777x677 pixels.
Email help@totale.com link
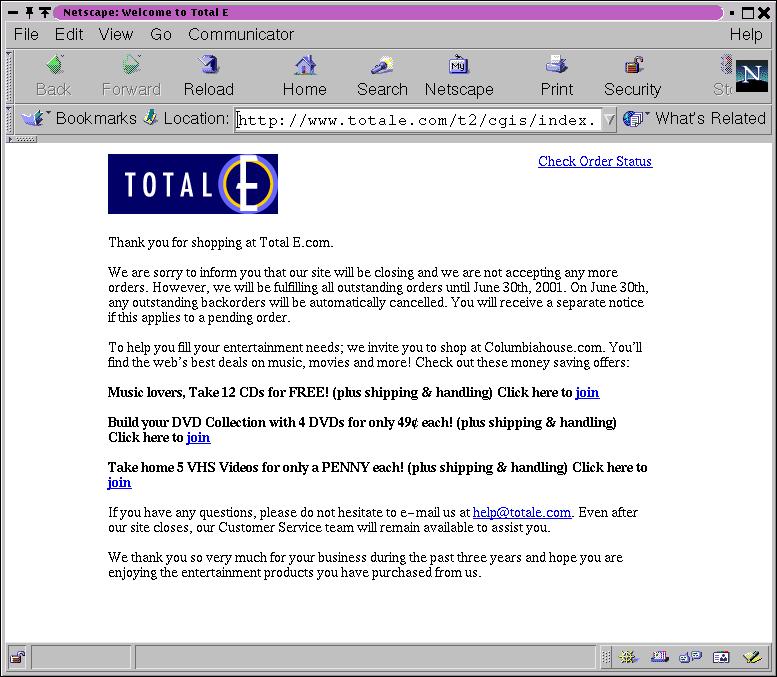pyautogui.click(x=522, y=512)
